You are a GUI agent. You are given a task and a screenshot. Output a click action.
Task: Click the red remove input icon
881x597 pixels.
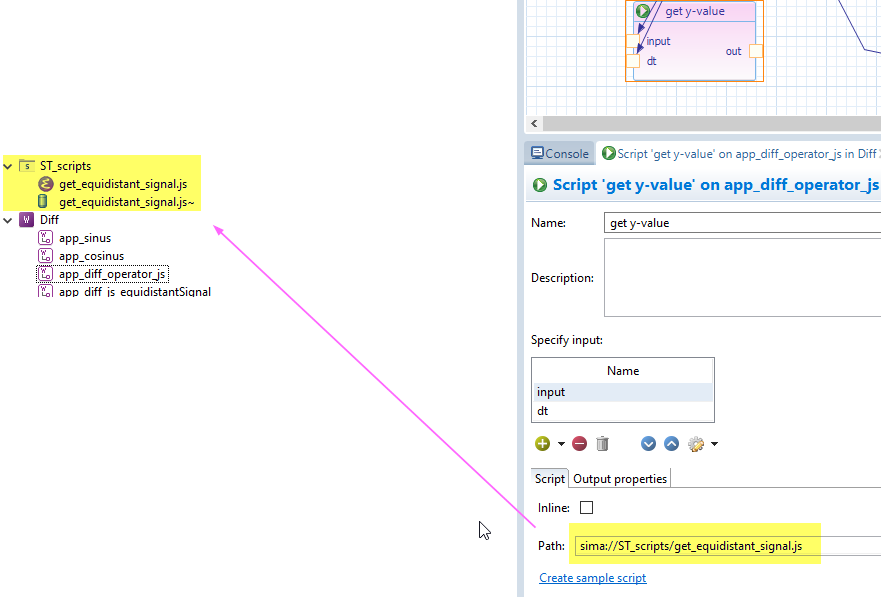(580, 444)
